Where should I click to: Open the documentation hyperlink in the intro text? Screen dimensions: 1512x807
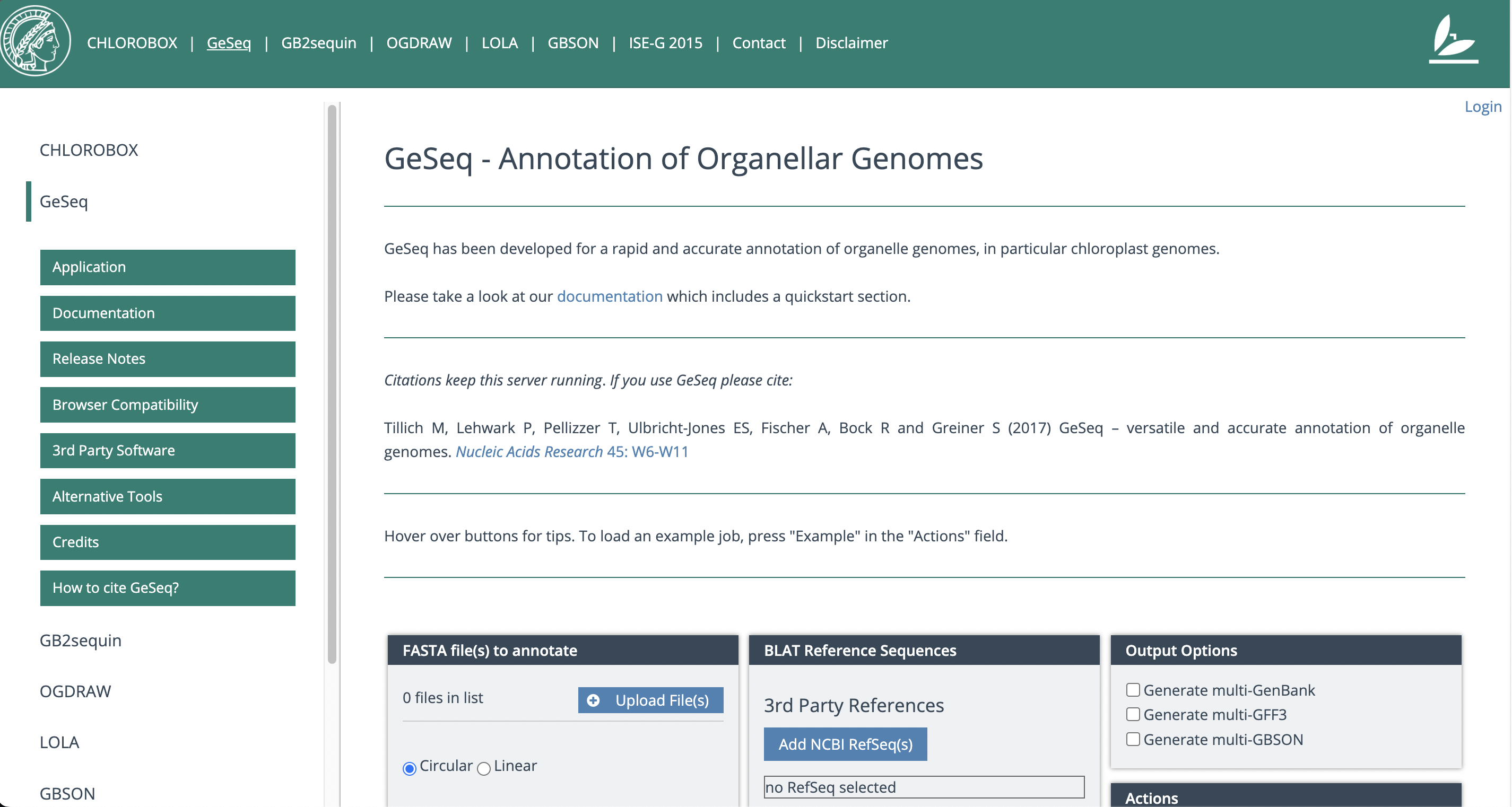(609, 296)
